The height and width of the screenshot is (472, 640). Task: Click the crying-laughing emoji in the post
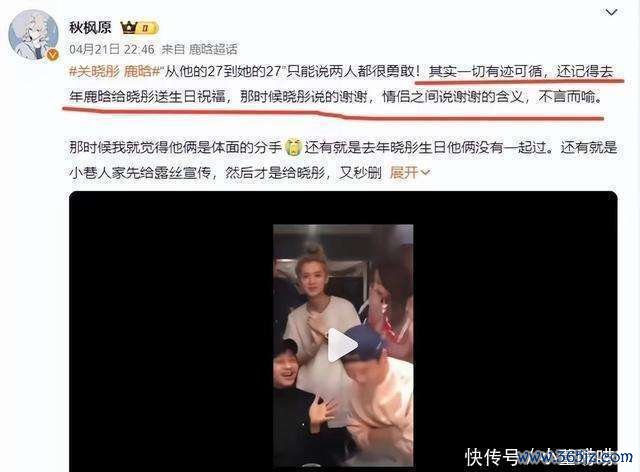(293, 147)
